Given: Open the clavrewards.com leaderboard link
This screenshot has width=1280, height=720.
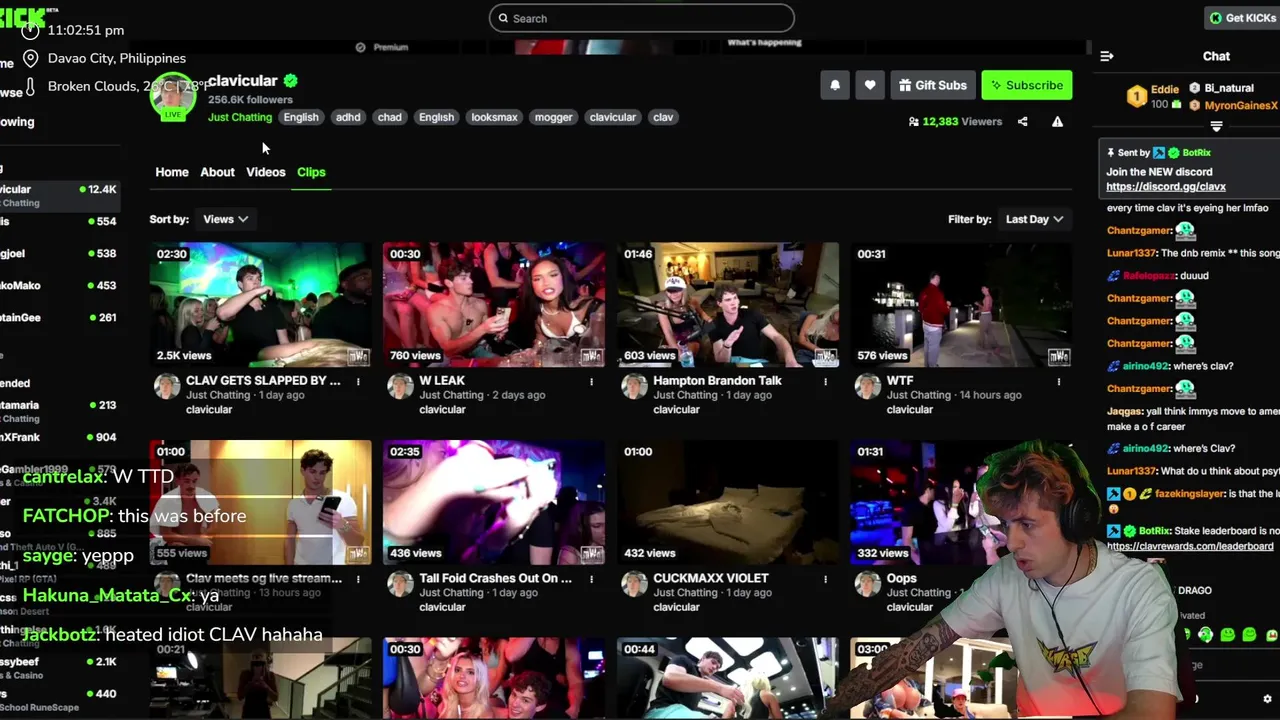Looking at the screenshot, I should tap(1190, 547).
